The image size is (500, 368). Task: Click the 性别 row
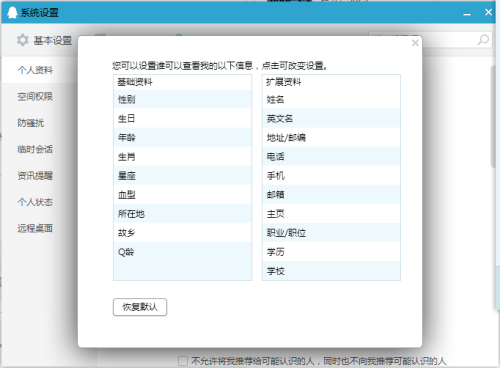point(182,99)
